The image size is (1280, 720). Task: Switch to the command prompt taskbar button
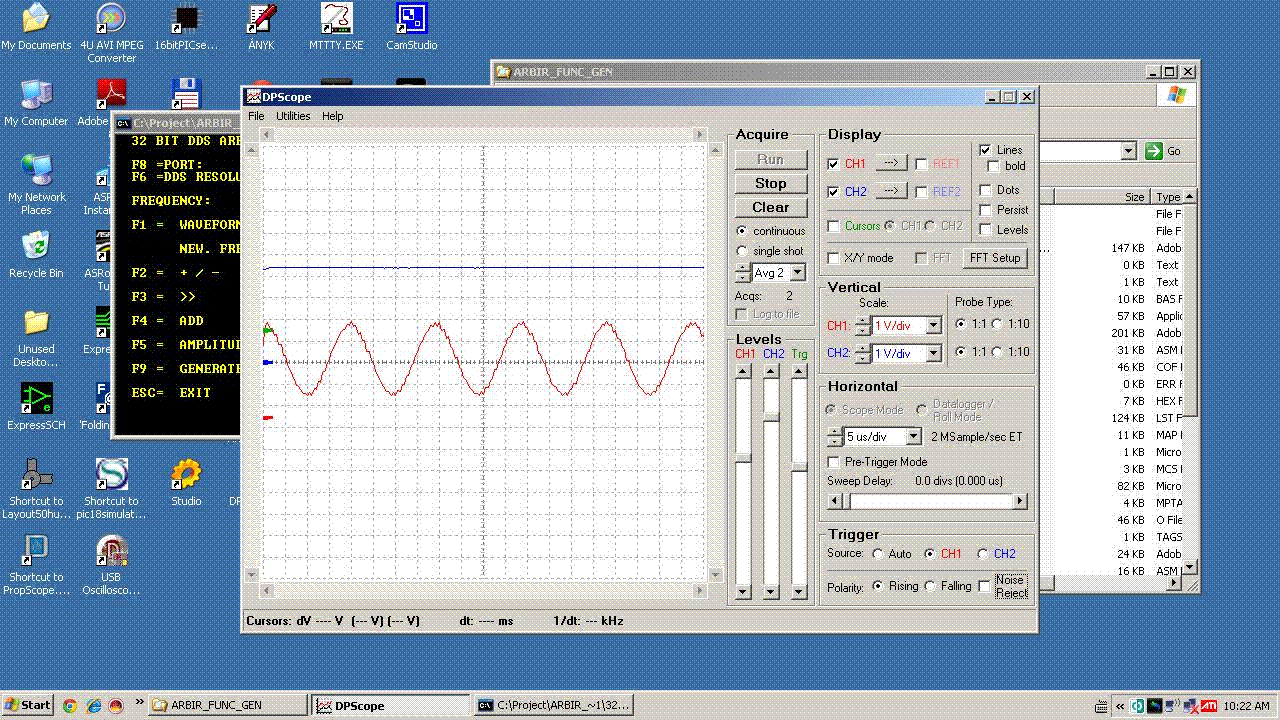(x=554, y=705)
